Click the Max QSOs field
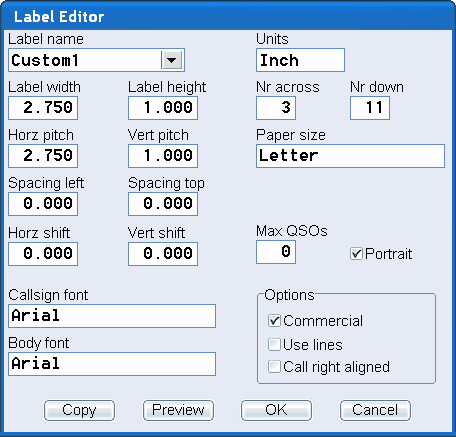This screenshot has width=456, height=437. click(276, 252)
